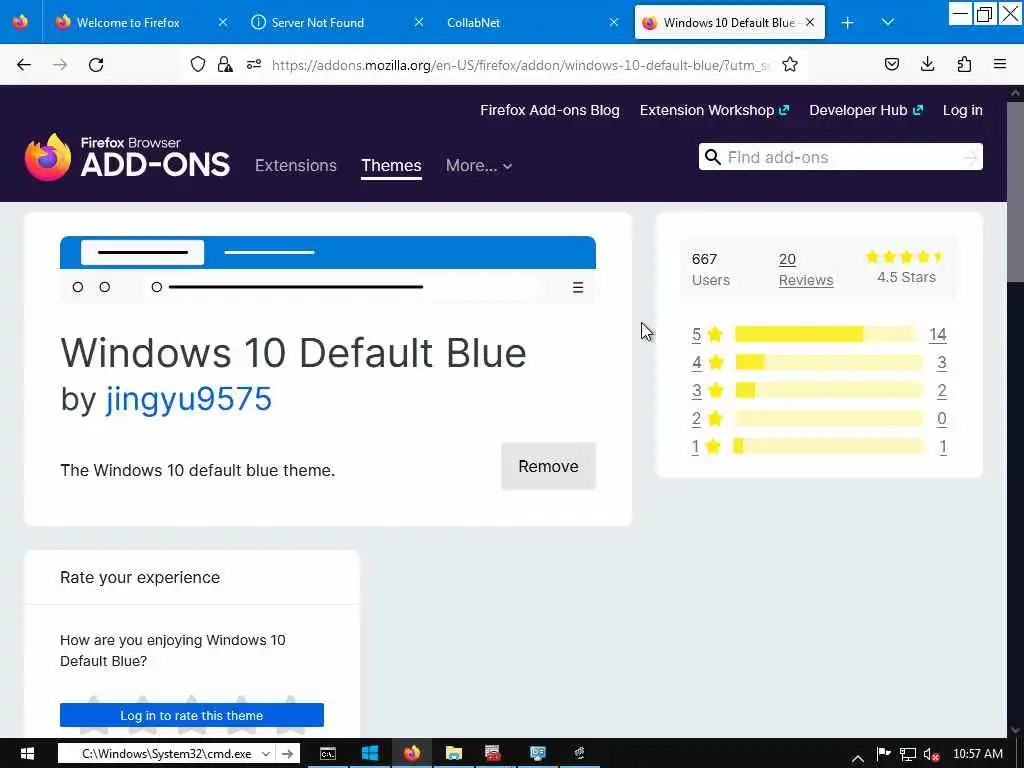Expand the taskbar address dropdown arrow

coord(266,754)
